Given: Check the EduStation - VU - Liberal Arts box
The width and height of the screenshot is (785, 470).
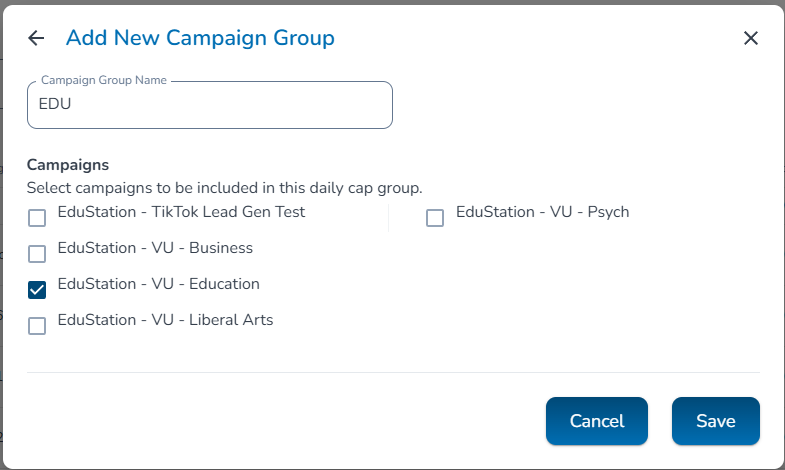Looking at the screenshot, I should (37, 326).
